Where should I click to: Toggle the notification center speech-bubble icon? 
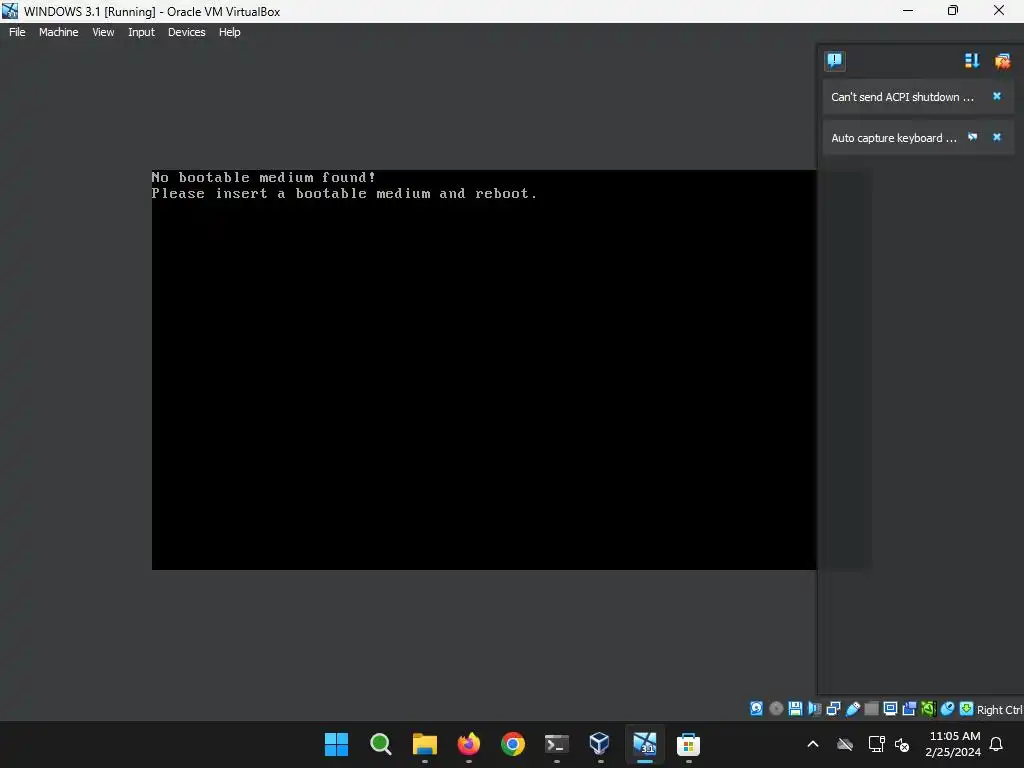click(835, 61)
